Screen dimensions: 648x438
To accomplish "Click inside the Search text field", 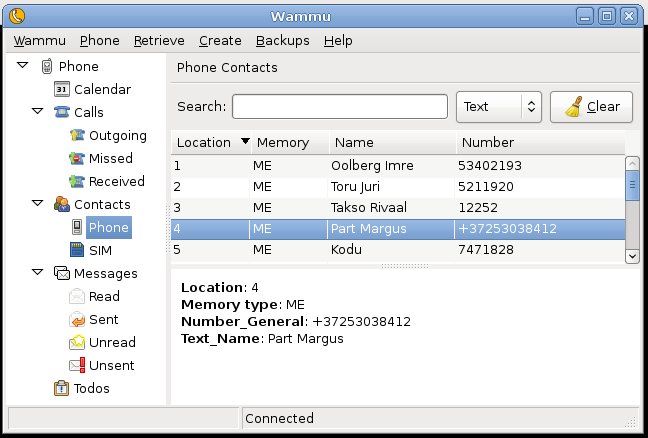I will point(340,107).
